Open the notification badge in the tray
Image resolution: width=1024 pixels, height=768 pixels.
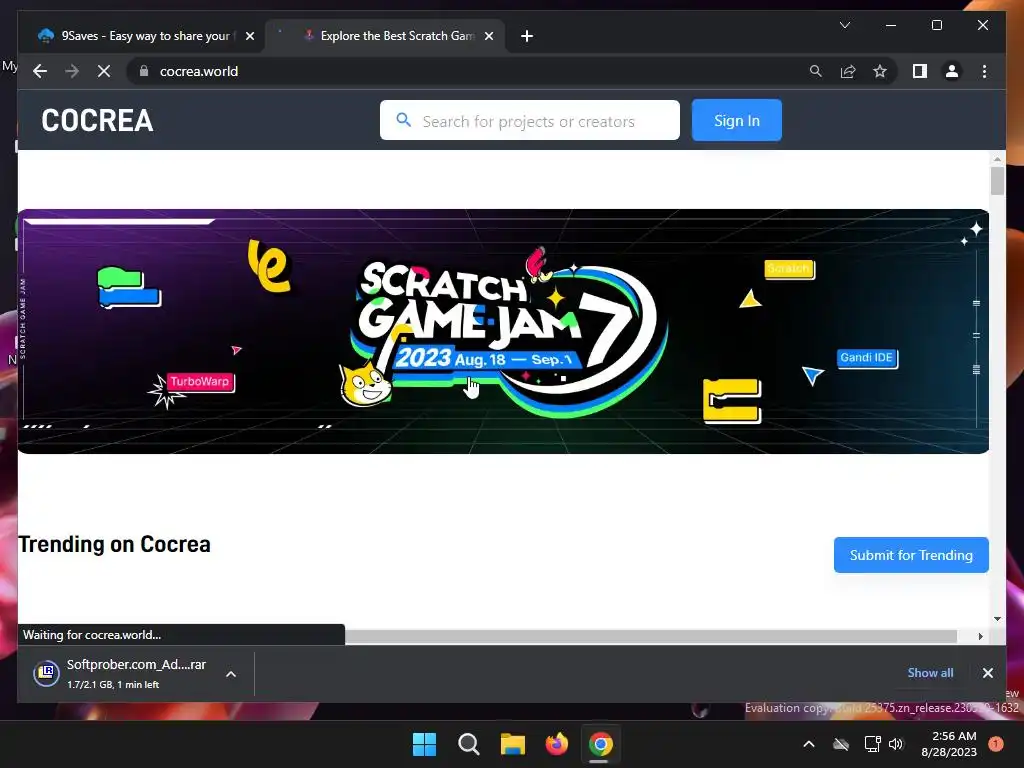coord(996,744)
